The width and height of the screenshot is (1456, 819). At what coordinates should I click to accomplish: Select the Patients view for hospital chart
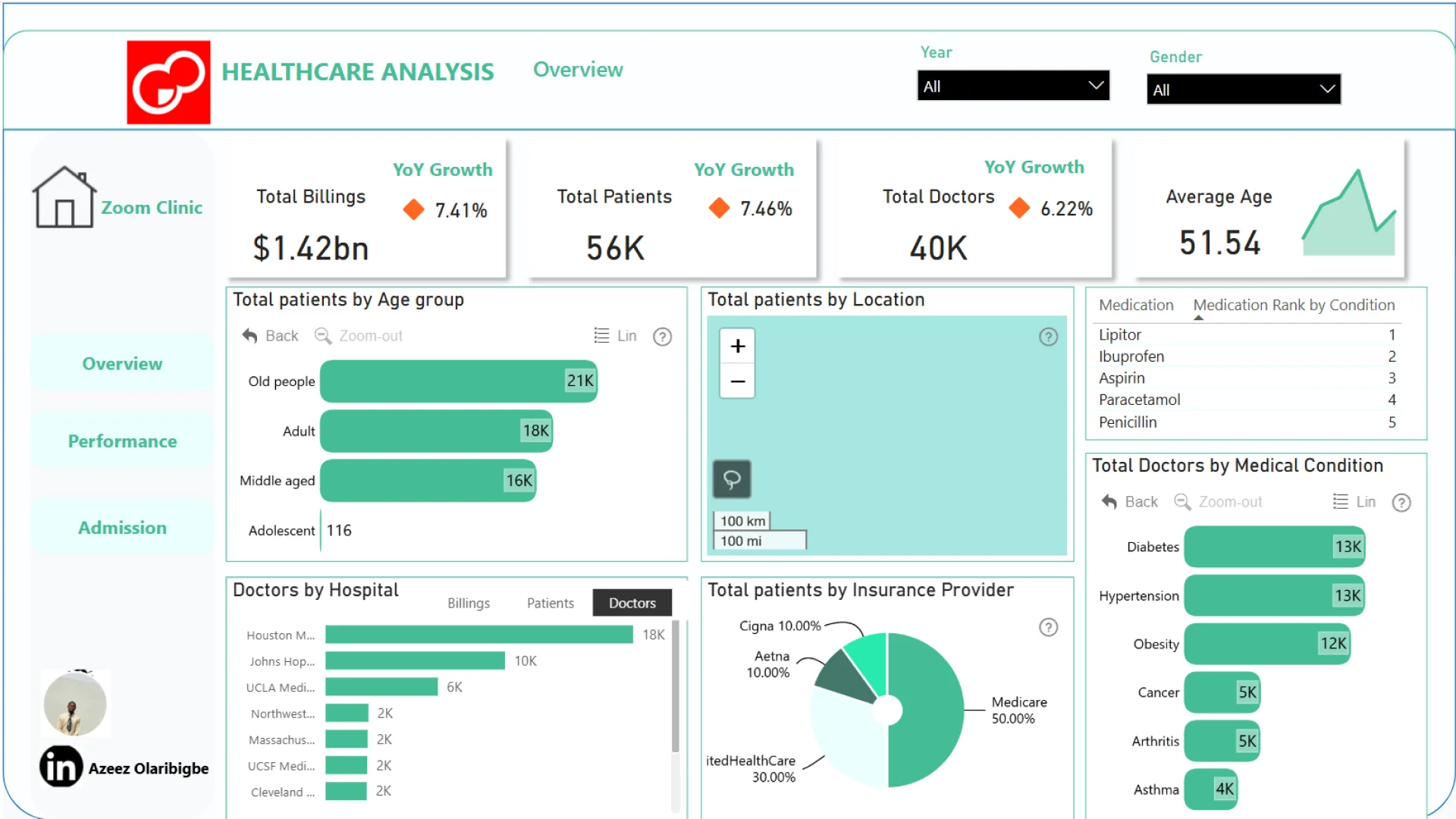click(x=550, y=603)
